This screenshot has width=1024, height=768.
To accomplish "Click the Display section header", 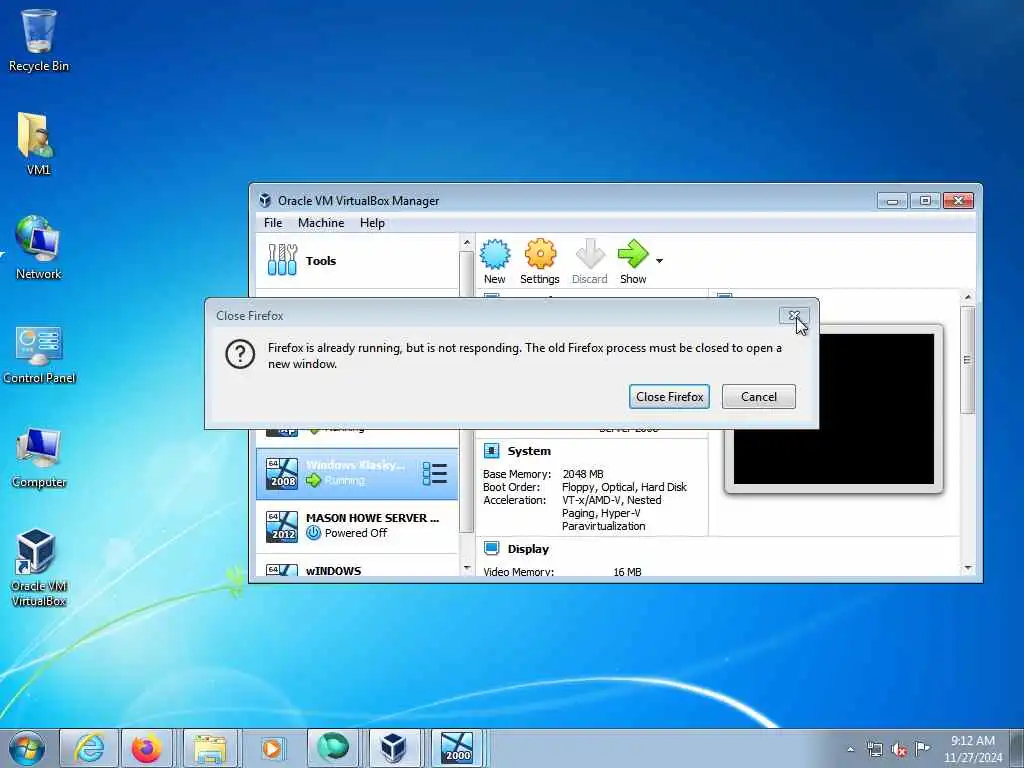I will [528, 549].
